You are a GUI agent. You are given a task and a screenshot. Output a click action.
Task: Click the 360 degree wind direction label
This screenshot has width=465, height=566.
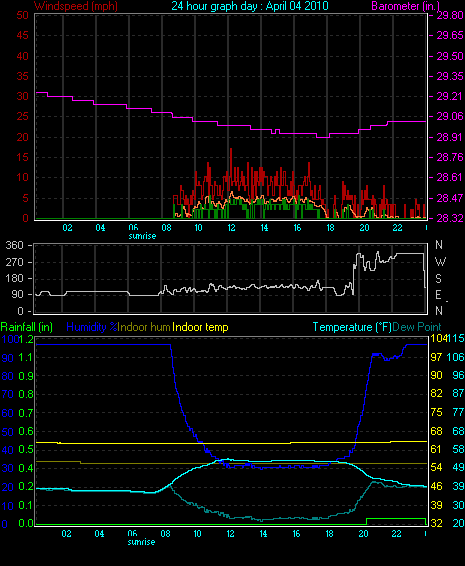click(x=14, y=245)
